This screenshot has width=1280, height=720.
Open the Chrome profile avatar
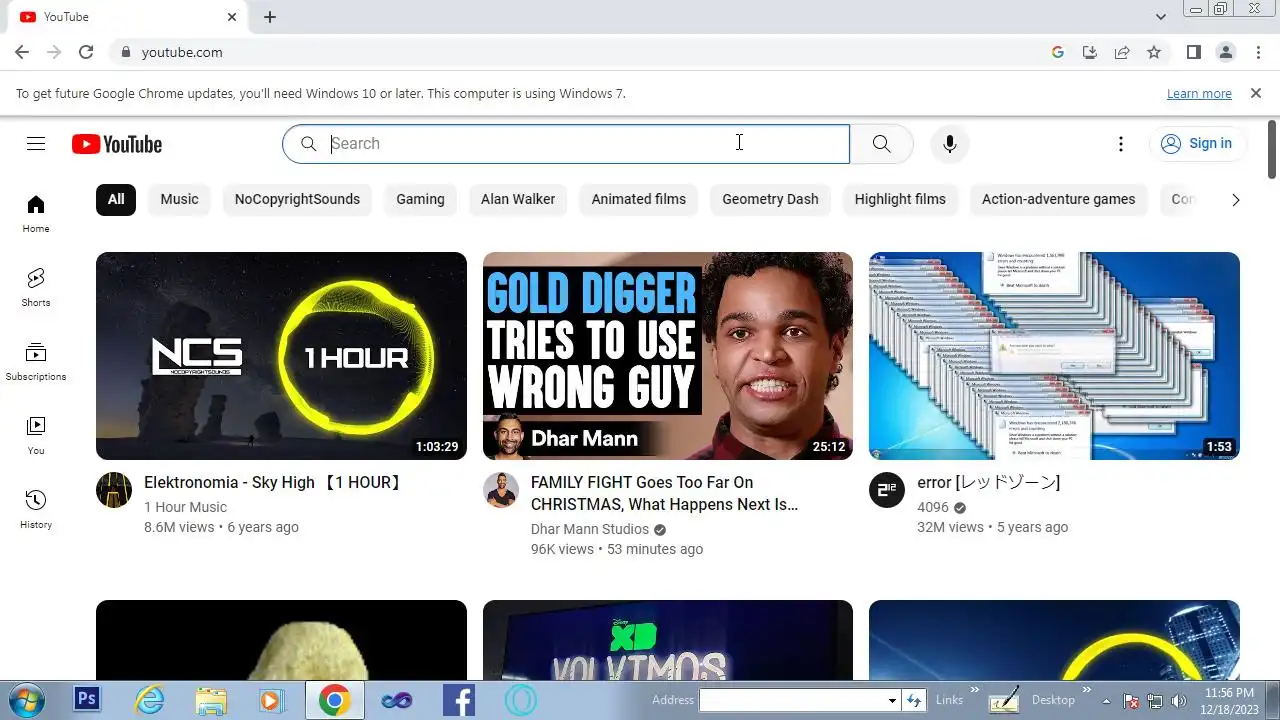tap(1225, 52)
